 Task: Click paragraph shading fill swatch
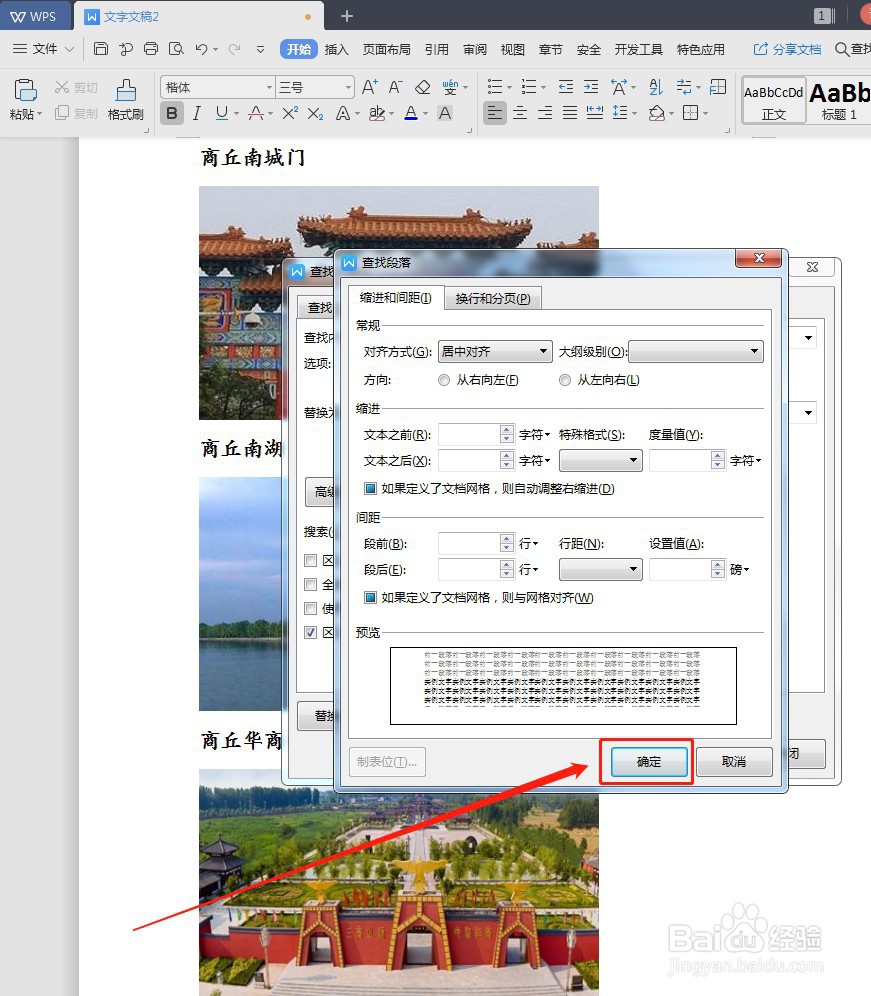tap(656, 113)
